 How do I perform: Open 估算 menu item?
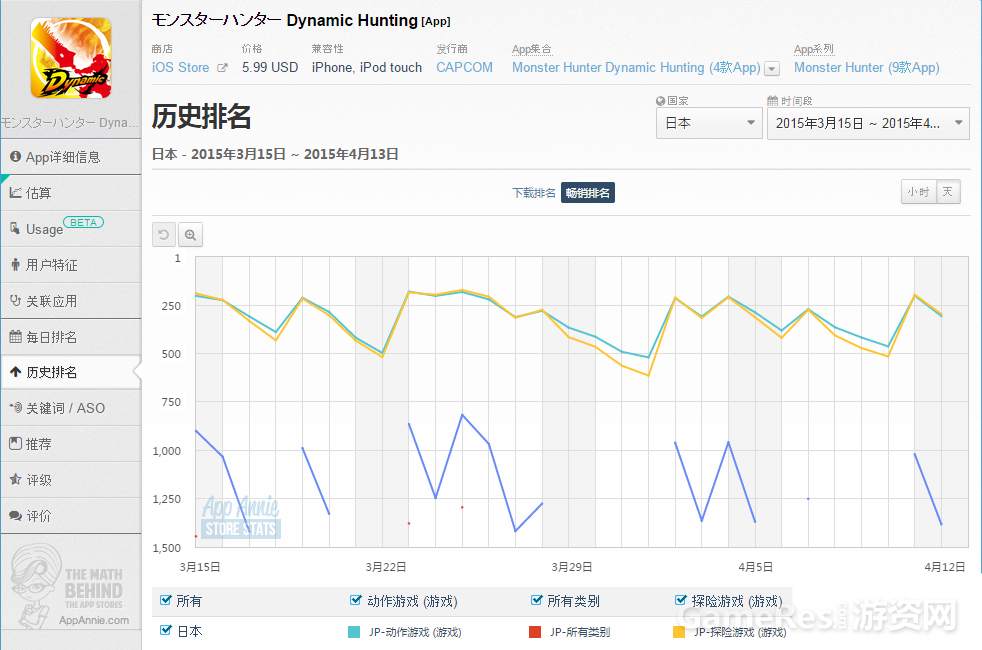click(71, 193)
